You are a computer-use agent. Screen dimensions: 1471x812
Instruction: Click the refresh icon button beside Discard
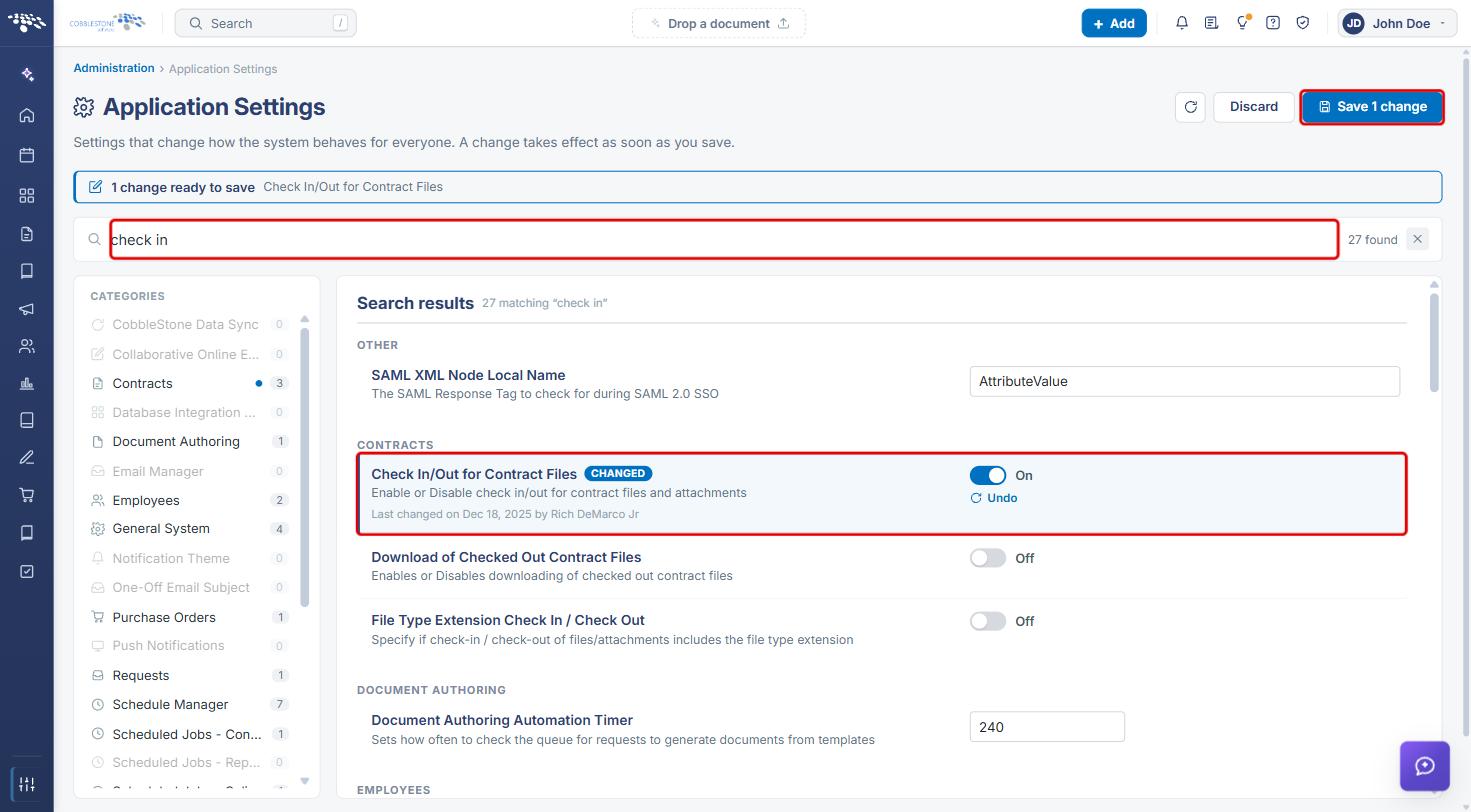click(x=1190, y=107)
